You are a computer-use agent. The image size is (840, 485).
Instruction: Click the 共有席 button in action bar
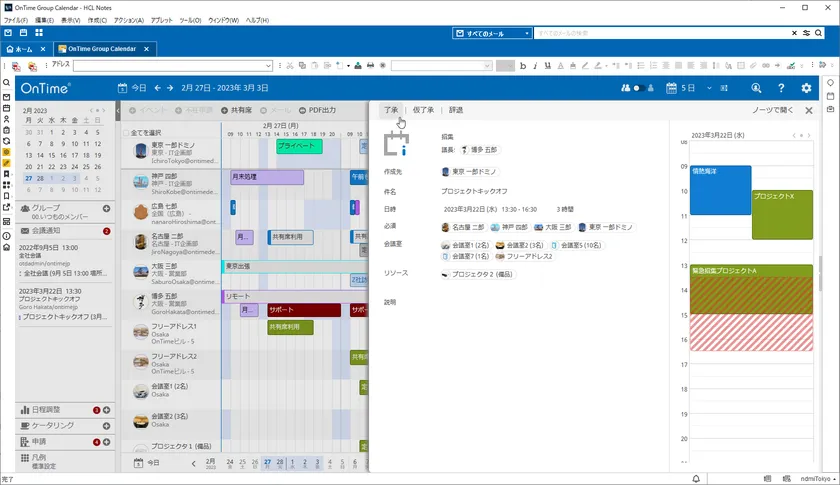pos(236,110)
